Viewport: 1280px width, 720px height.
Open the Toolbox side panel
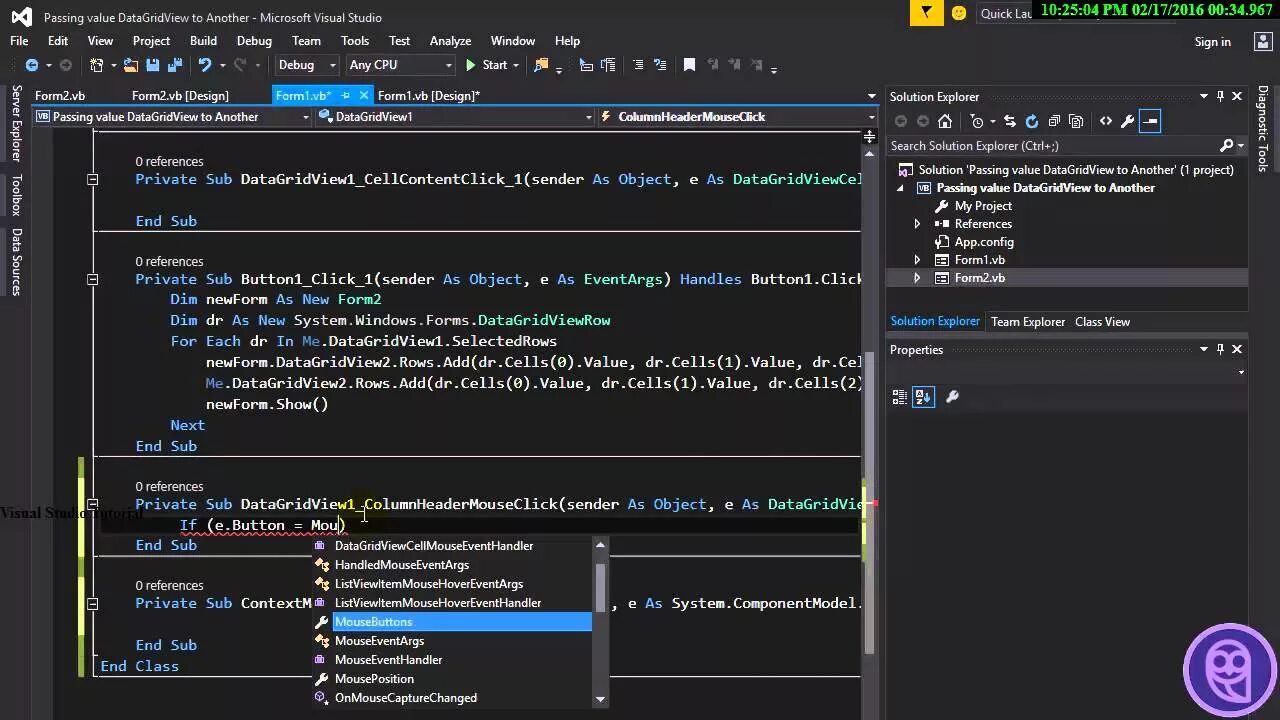[x=16, y=195]
